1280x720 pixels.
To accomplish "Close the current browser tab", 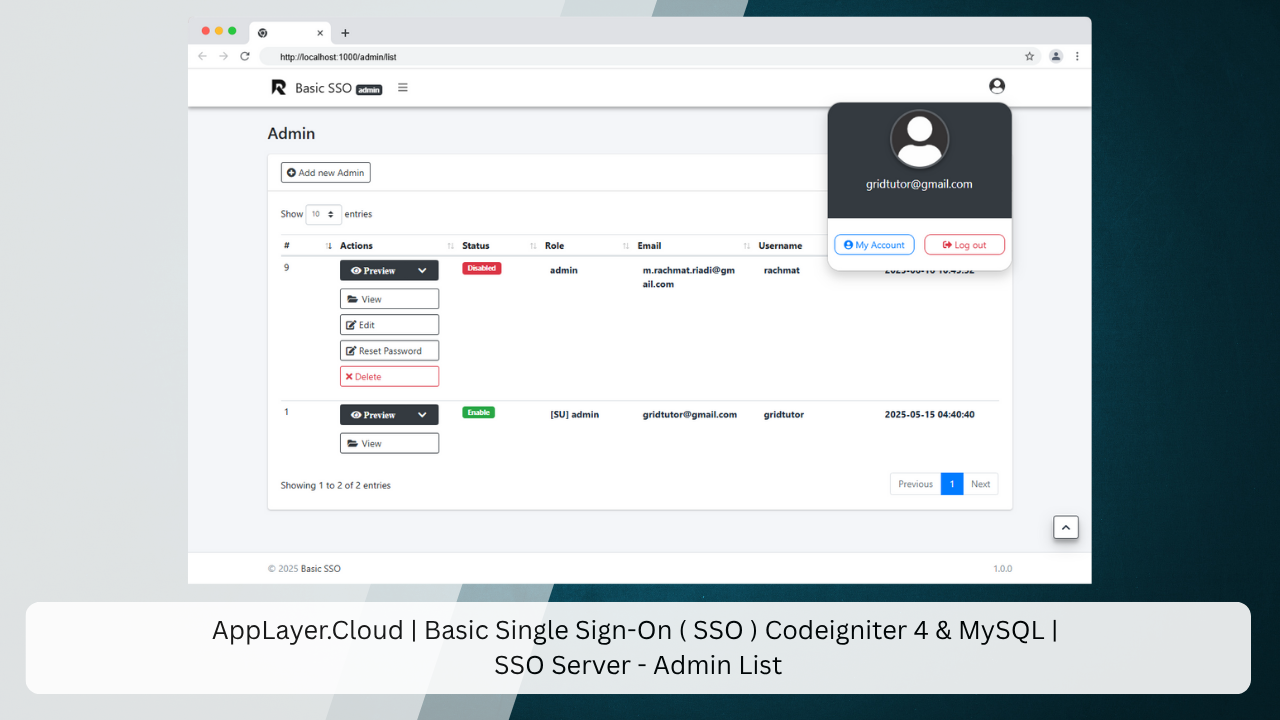I will click(x=320, y=33).
